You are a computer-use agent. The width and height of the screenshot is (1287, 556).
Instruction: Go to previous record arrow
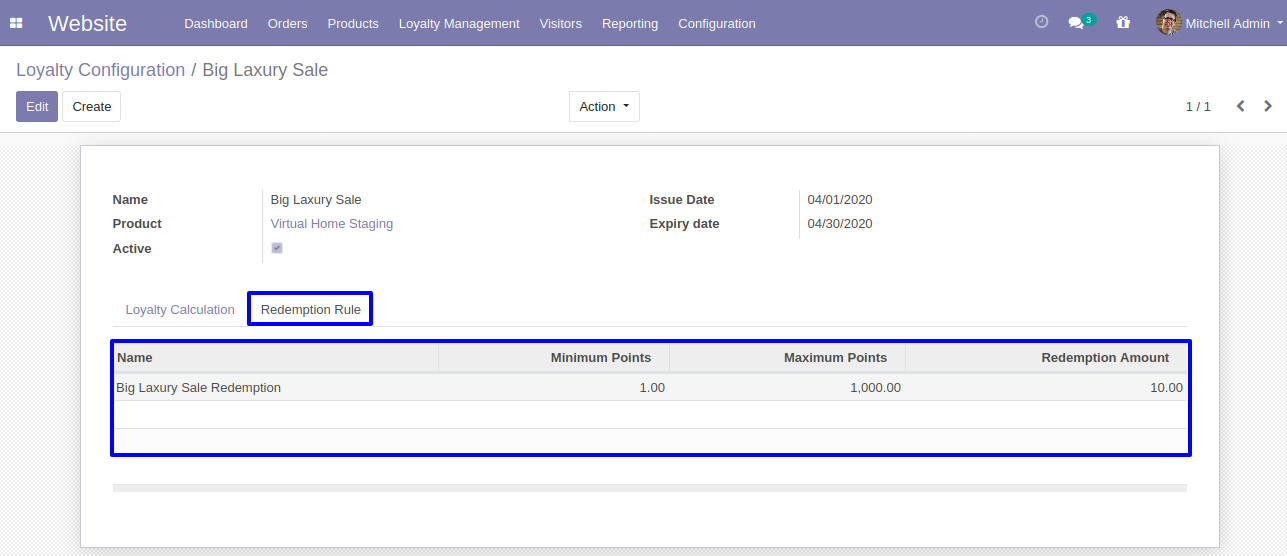click(x=1240, y=106)
